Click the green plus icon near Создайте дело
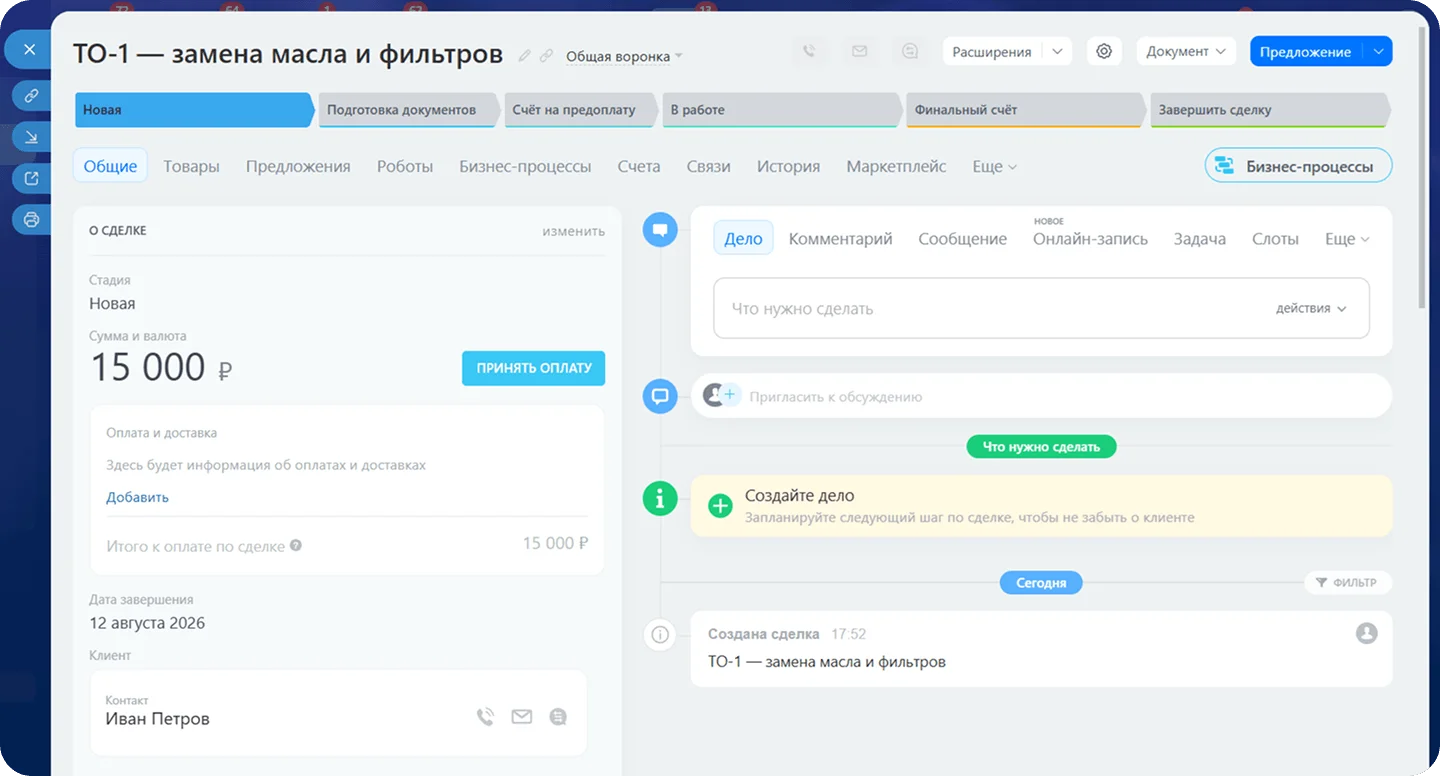The width and height of the screenshot is (1440, 776). pyautogui.click(x=720, y=506)
